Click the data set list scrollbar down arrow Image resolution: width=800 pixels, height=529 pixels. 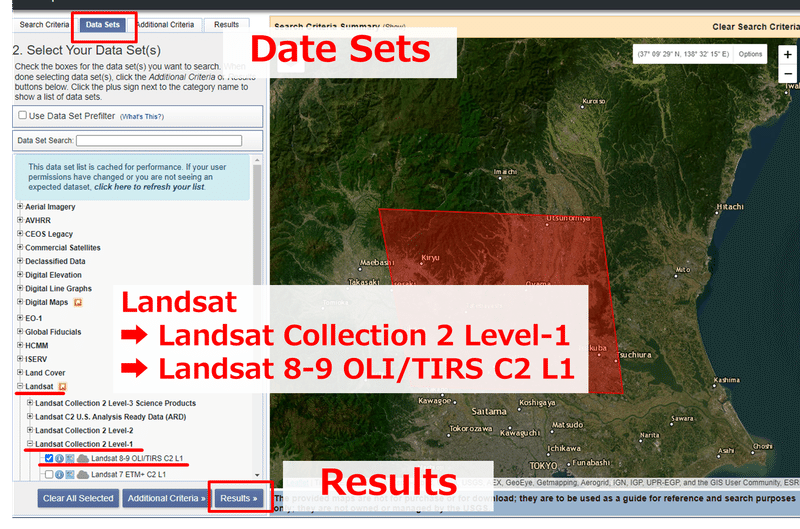click(x=257, y=475)
